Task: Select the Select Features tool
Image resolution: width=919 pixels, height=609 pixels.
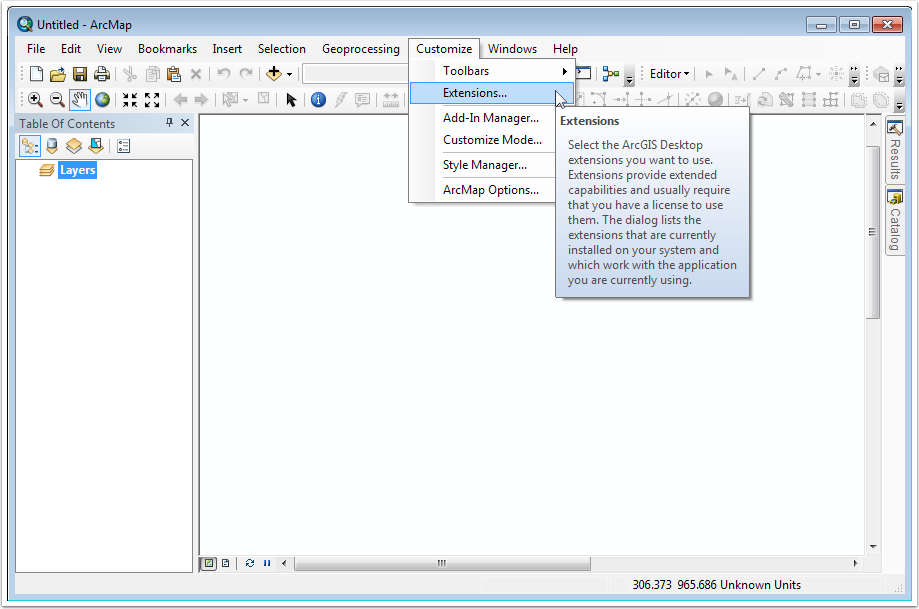Action: coord(230,100)
